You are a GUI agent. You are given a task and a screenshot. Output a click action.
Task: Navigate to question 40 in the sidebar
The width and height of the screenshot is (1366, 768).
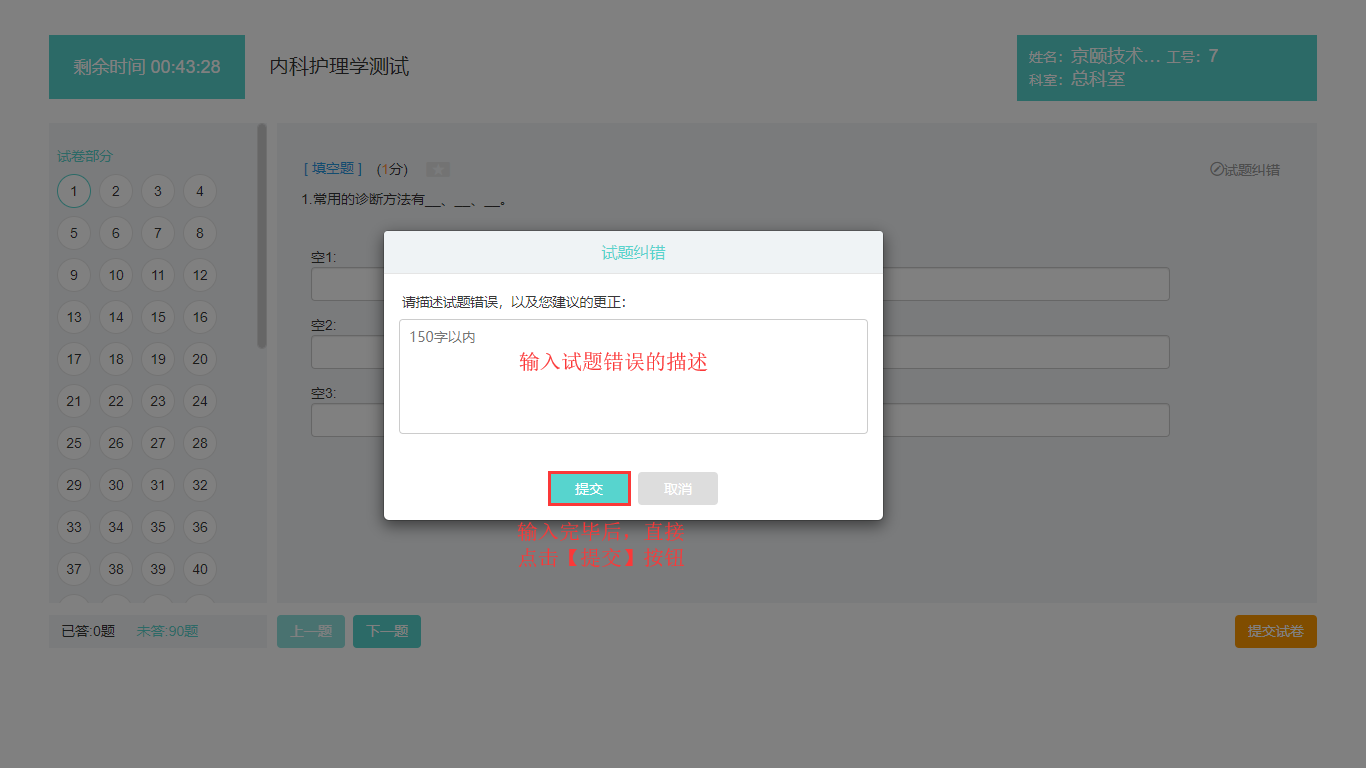click(x=199, y=569)
